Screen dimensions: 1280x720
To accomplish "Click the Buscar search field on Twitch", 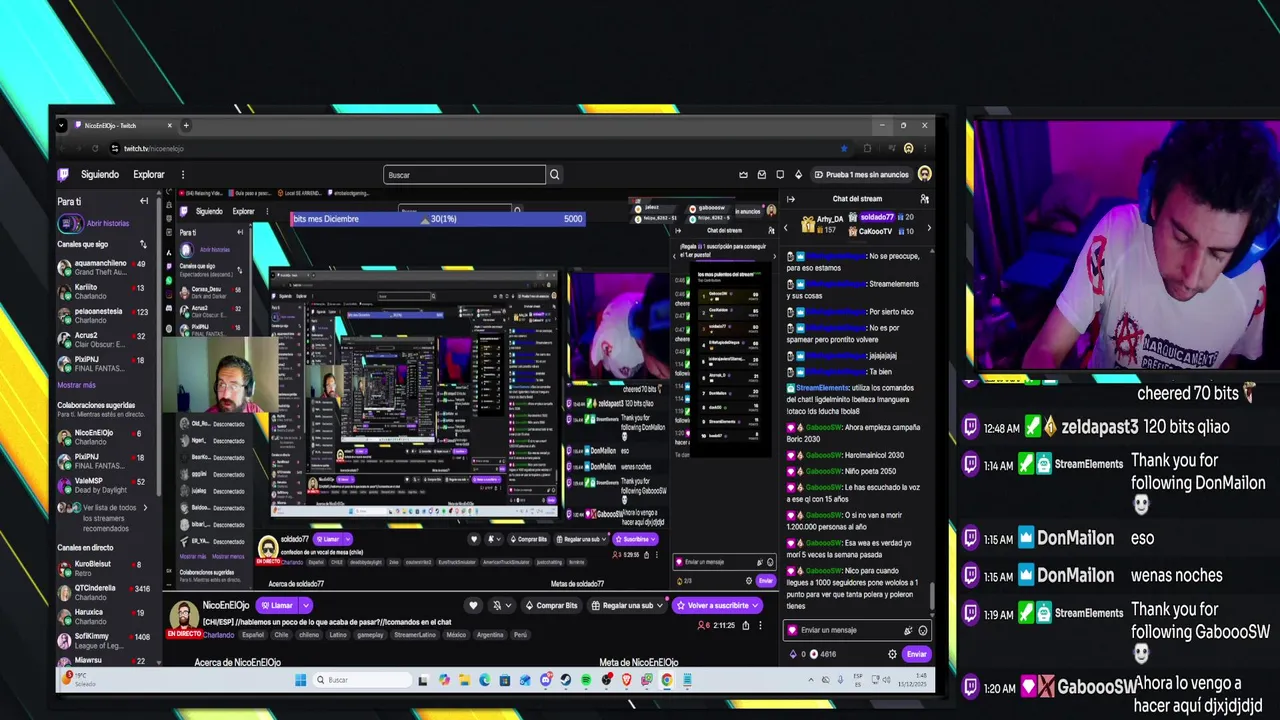I will [465, 175].
